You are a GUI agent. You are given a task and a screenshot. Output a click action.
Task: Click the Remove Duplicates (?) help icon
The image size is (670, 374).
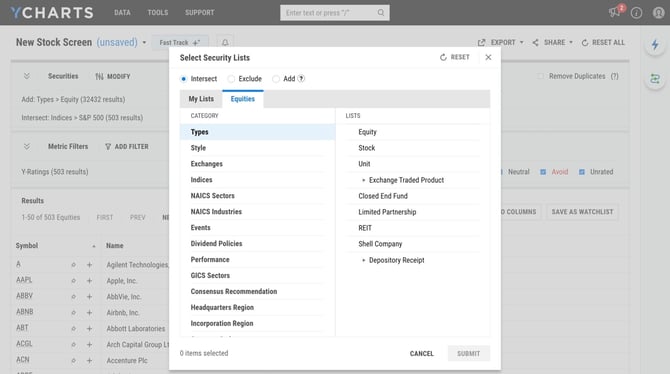tap(614, 76)
